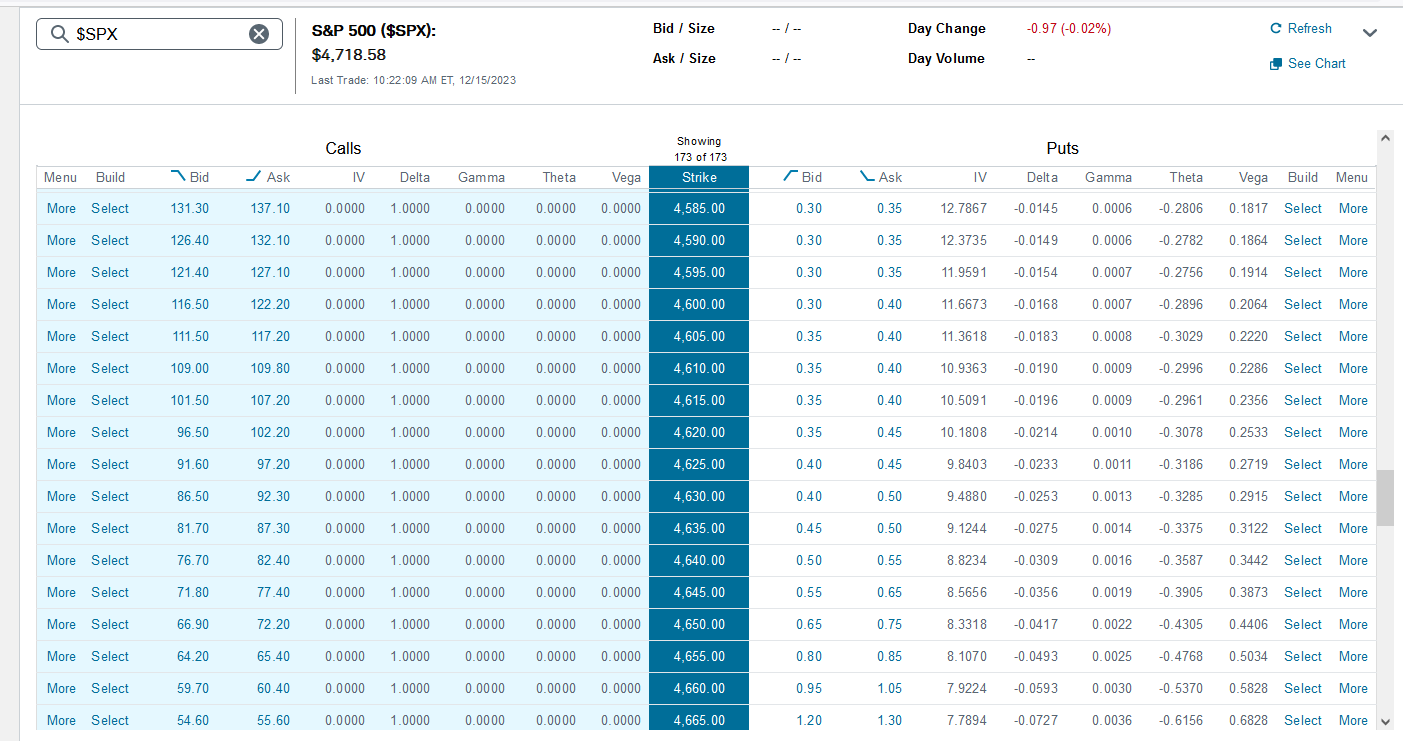Clear the $SPX symbol using the X icon

click(x=258, y=33)
